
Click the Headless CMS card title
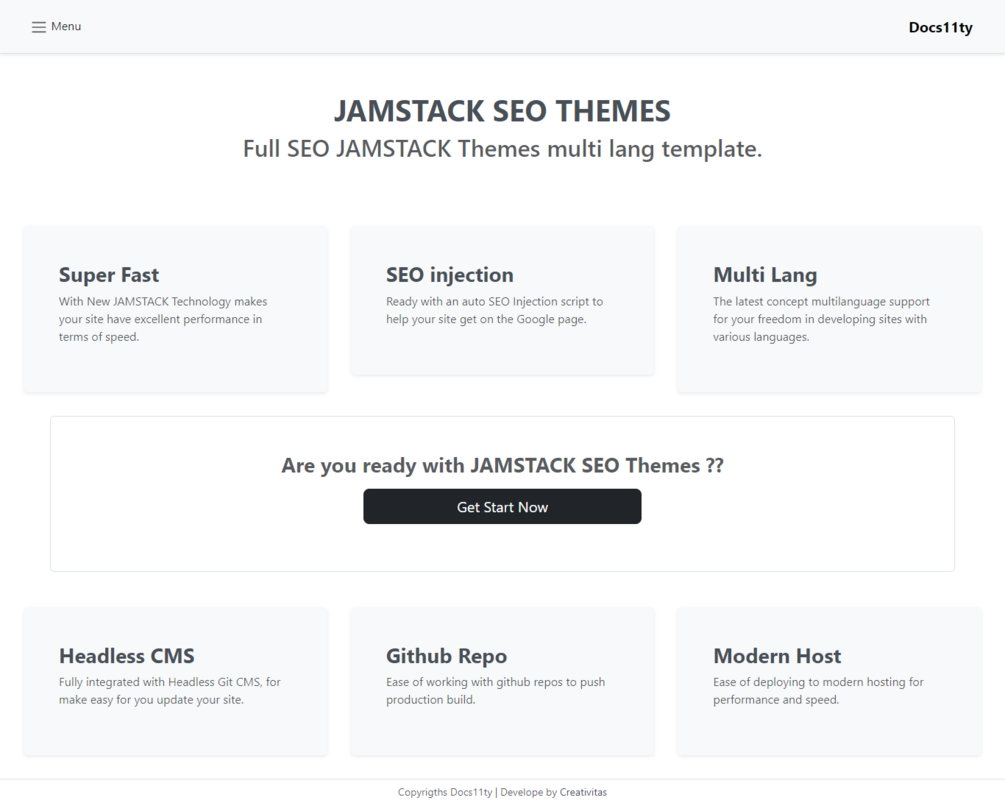(126, 656)
